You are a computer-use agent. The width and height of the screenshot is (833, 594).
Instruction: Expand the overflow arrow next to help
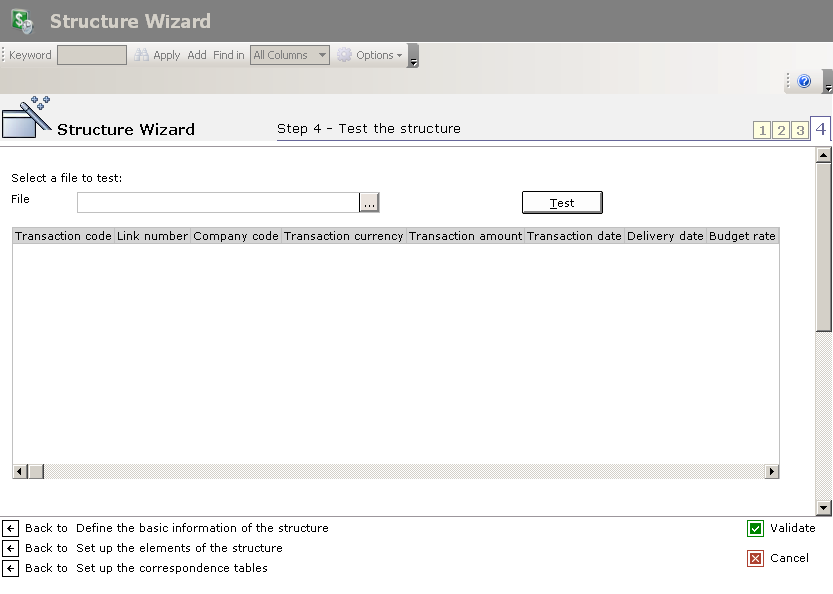[827, 84]
